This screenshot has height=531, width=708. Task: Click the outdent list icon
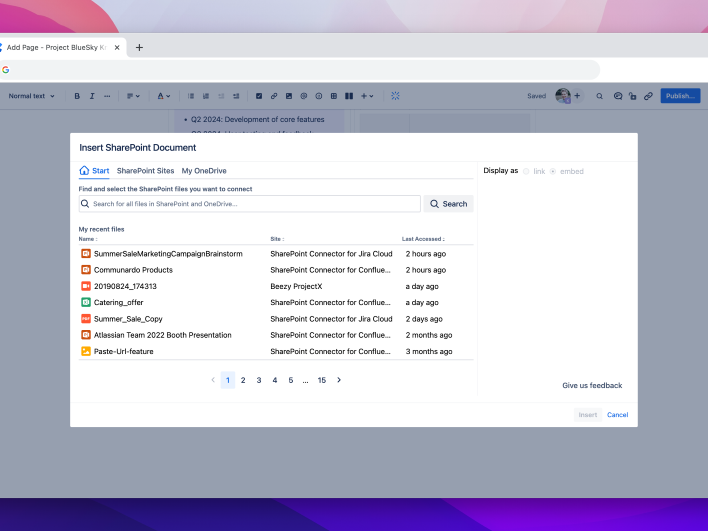pyautogui.click(x=221, y=96)
